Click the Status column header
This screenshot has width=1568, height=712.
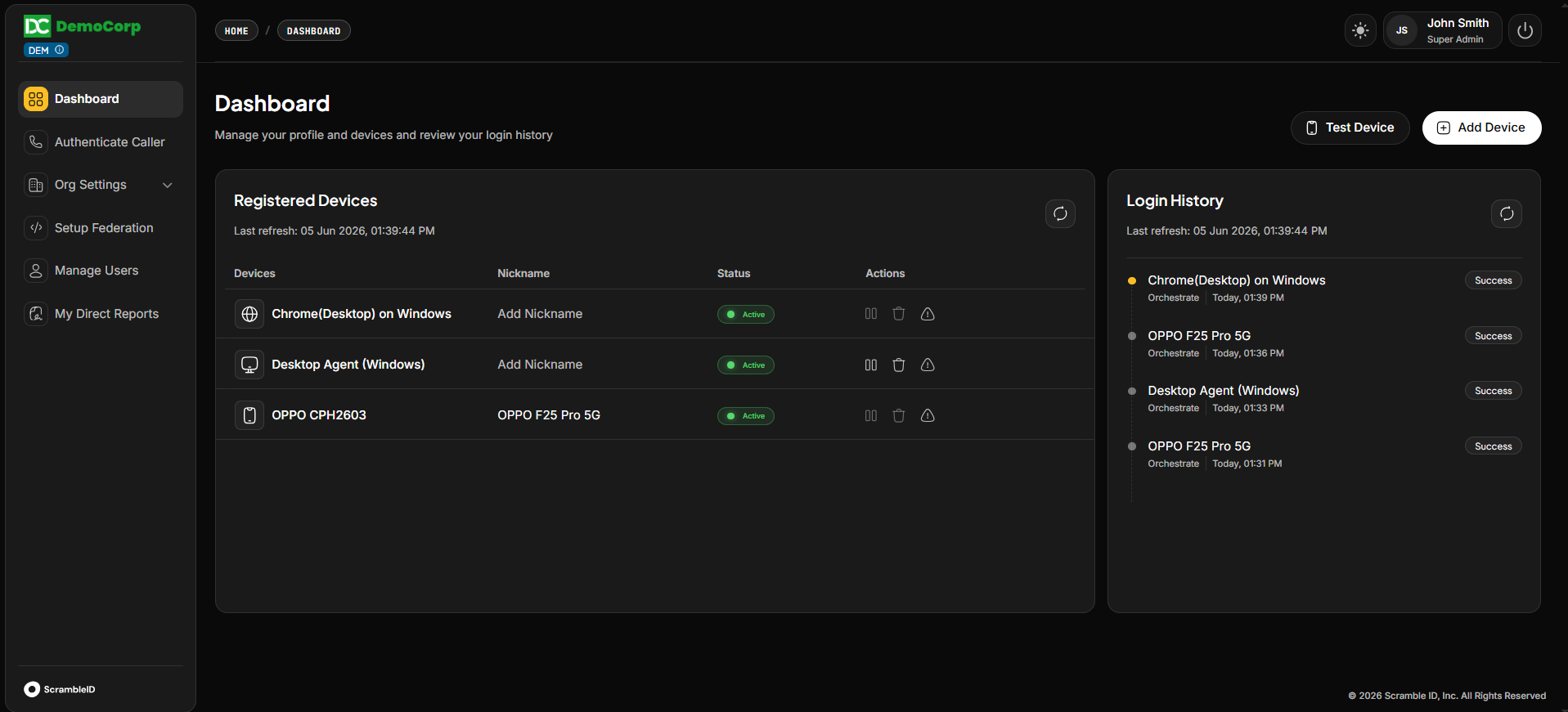734,273
